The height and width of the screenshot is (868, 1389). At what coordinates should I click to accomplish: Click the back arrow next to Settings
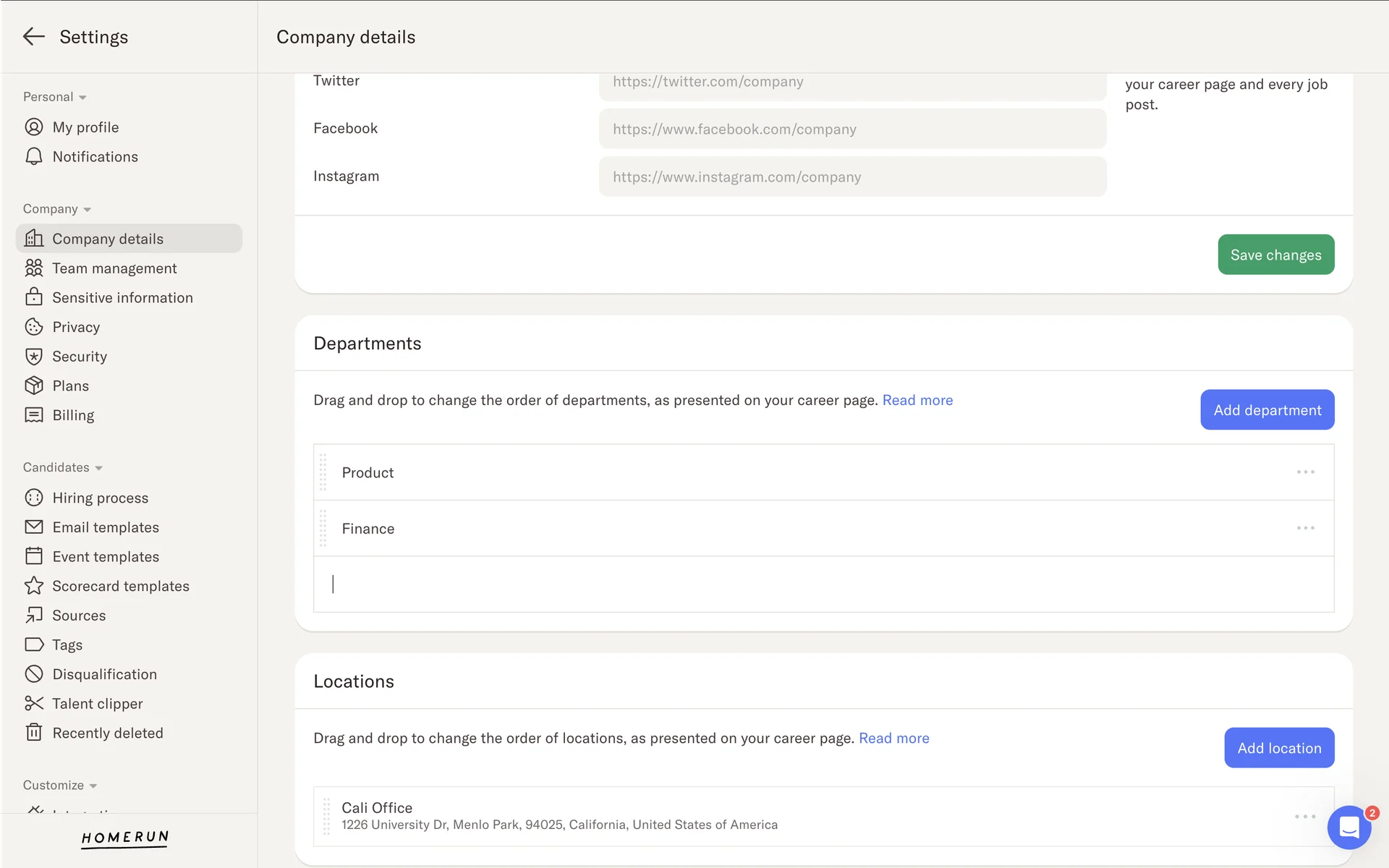click(x=33, y=37)
